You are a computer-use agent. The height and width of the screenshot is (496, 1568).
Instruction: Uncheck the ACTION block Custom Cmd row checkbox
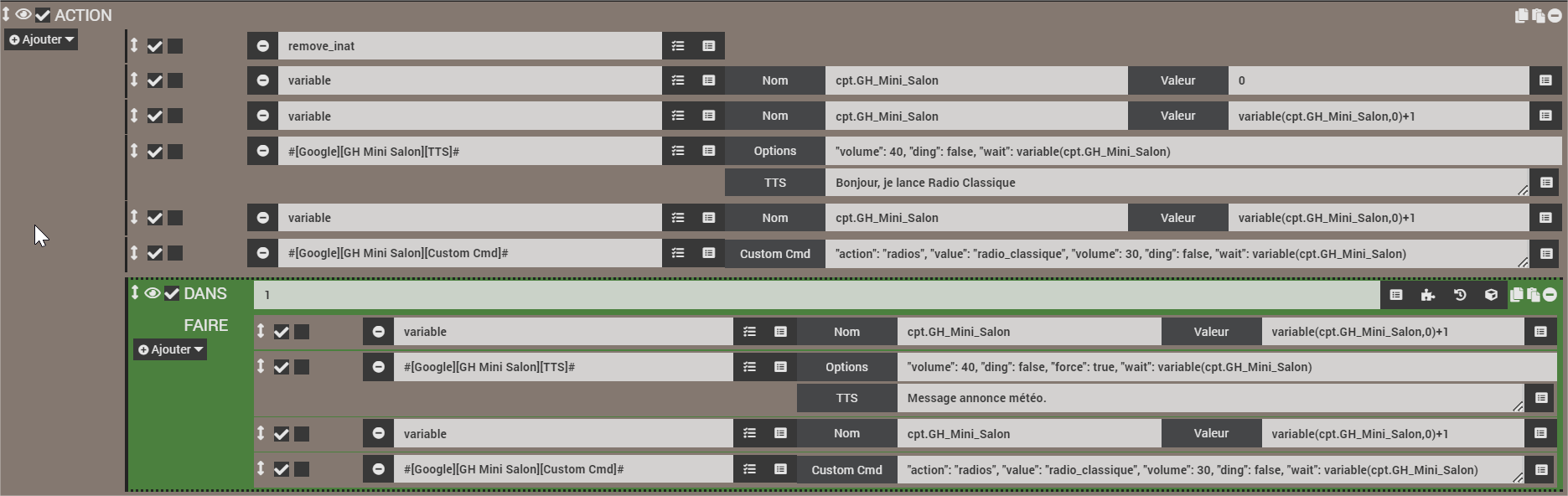click(x=155, y=253)
